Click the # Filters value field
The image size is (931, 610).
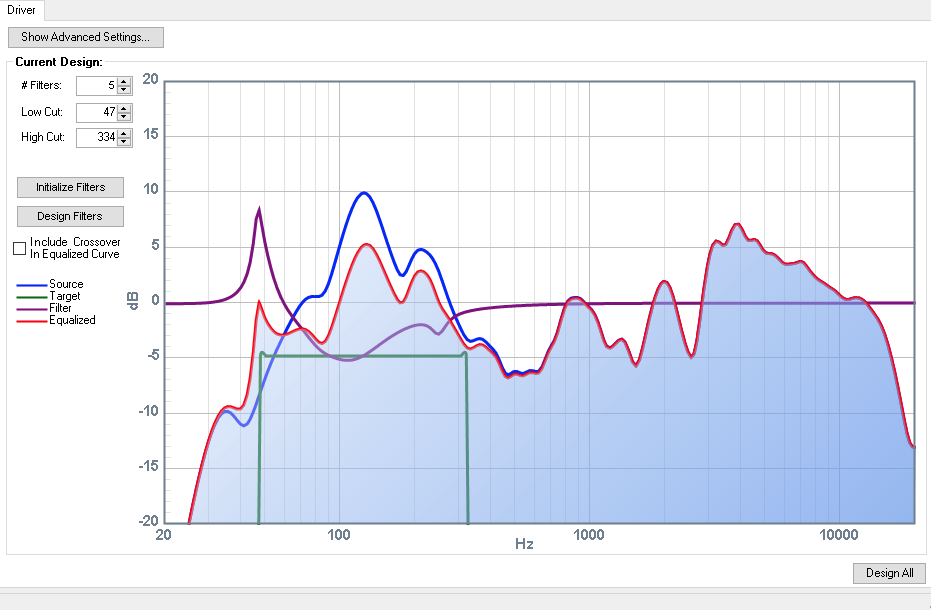(x=96, y=86)
